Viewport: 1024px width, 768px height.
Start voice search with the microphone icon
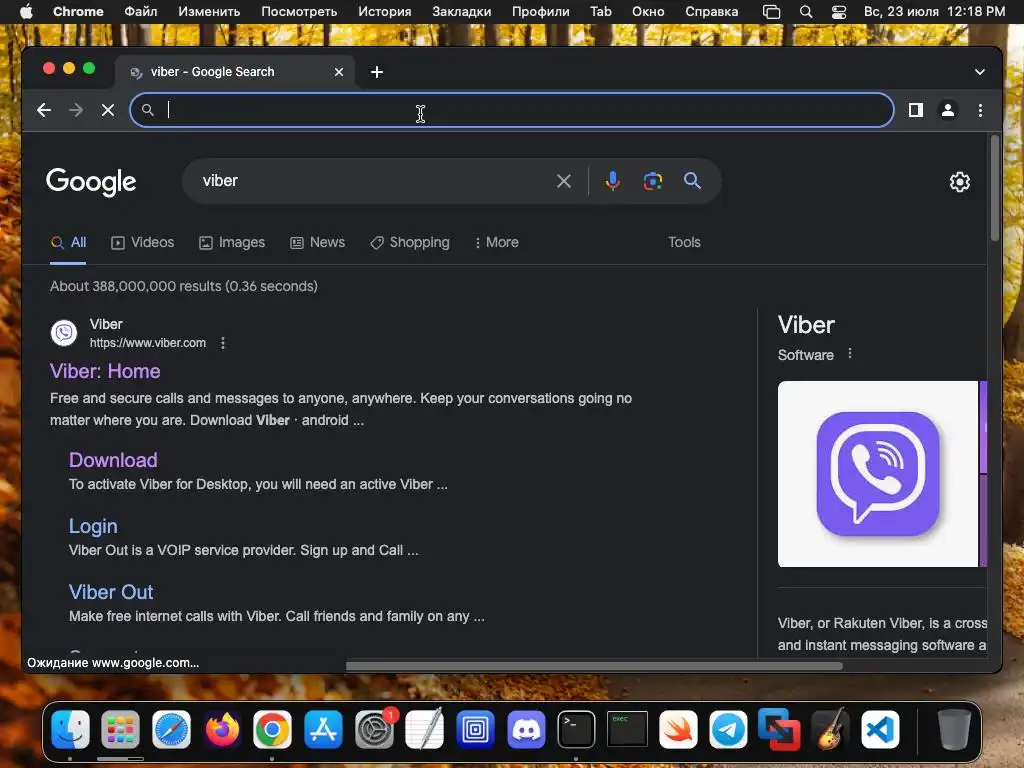click(612, 181)
